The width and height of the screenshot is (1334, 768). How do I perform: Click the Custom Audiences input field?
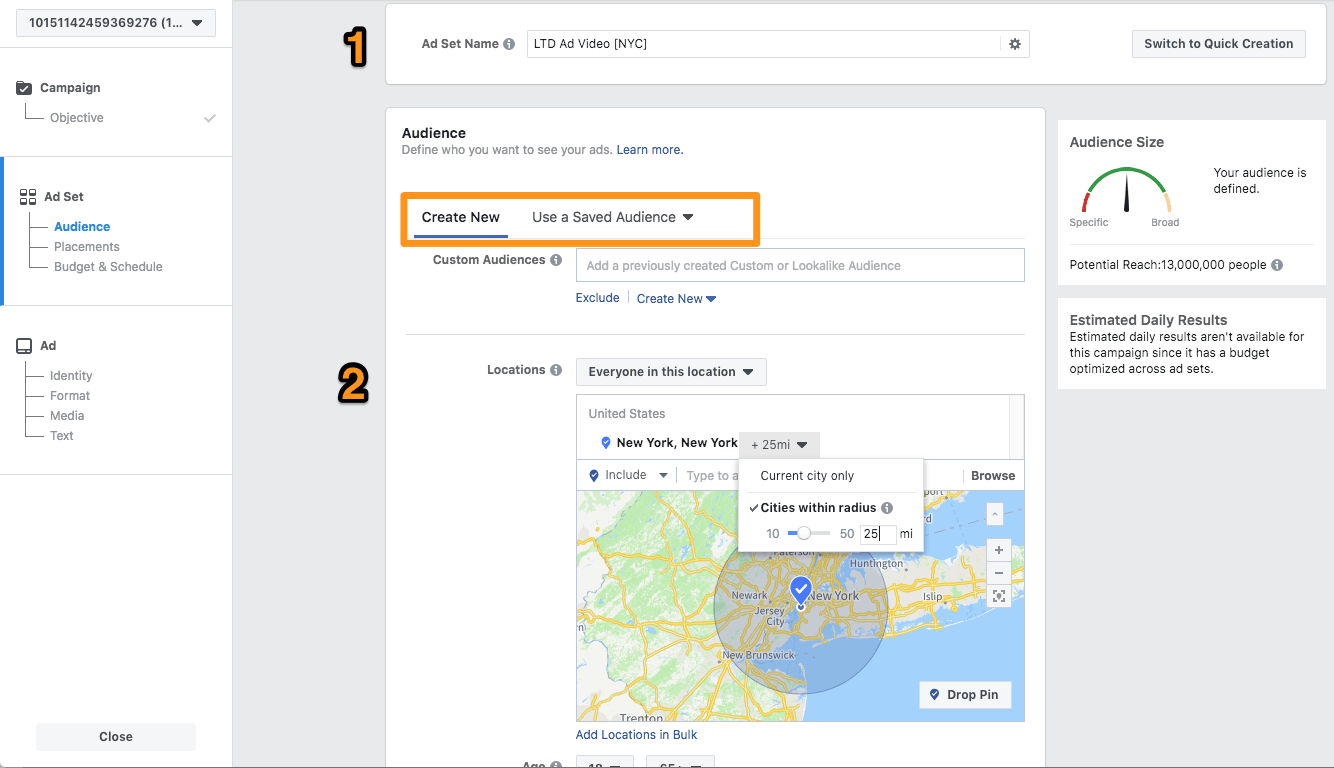pos(800,265)
